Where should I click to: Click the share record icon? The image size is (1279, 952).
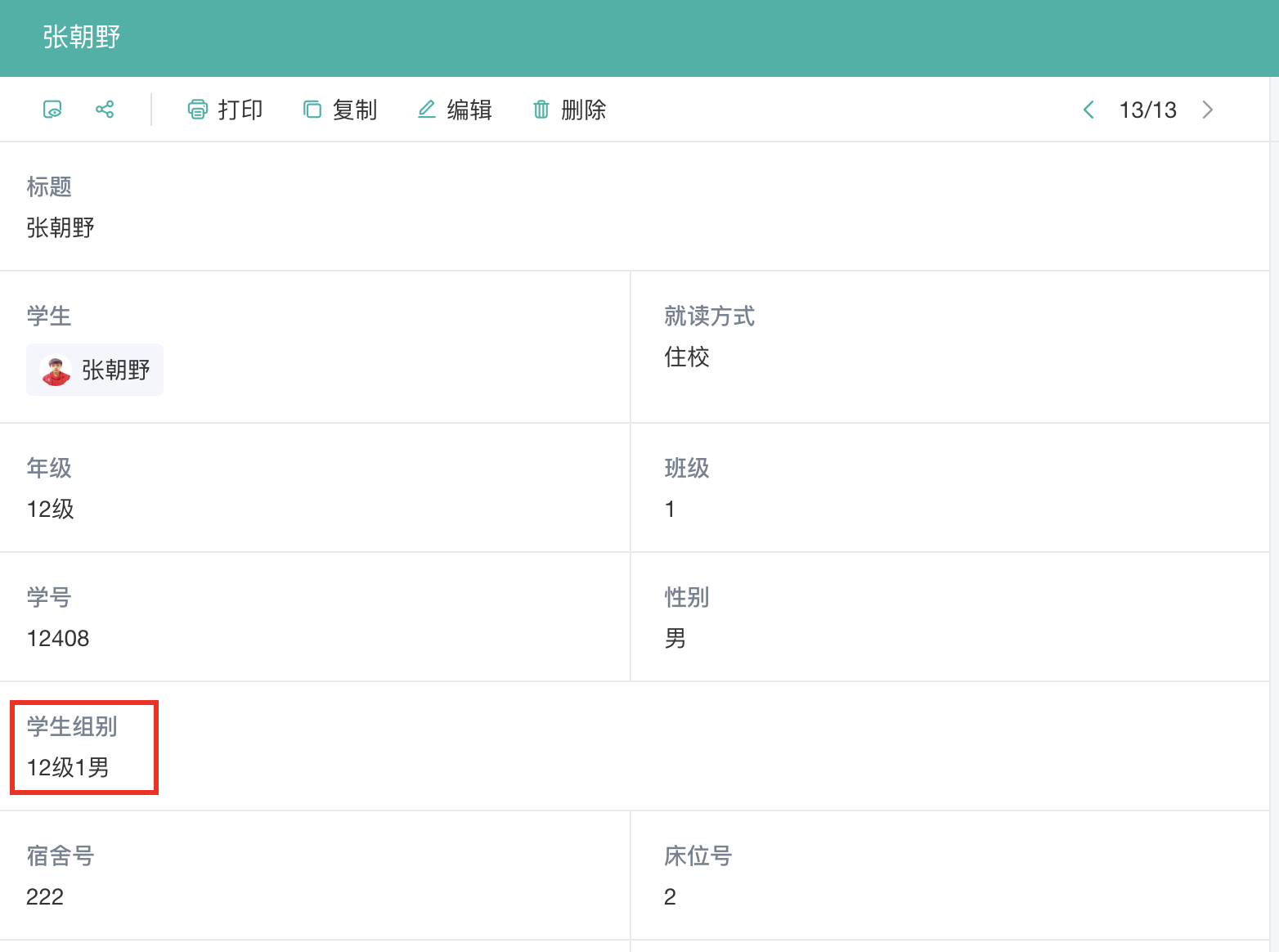pyautogui.click(x=105, y=110)
